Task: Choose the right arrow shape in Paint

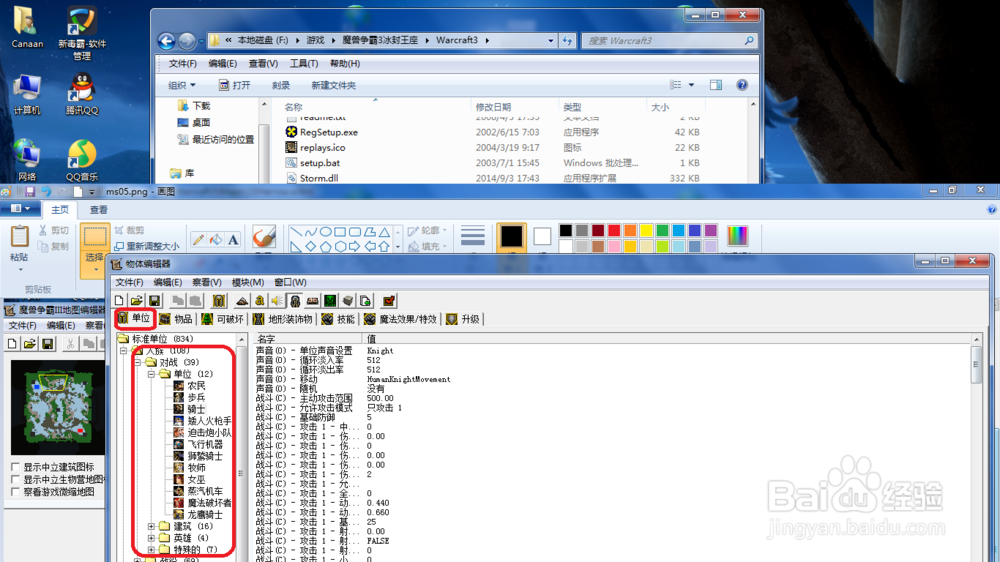Action: tap(355, 246)
